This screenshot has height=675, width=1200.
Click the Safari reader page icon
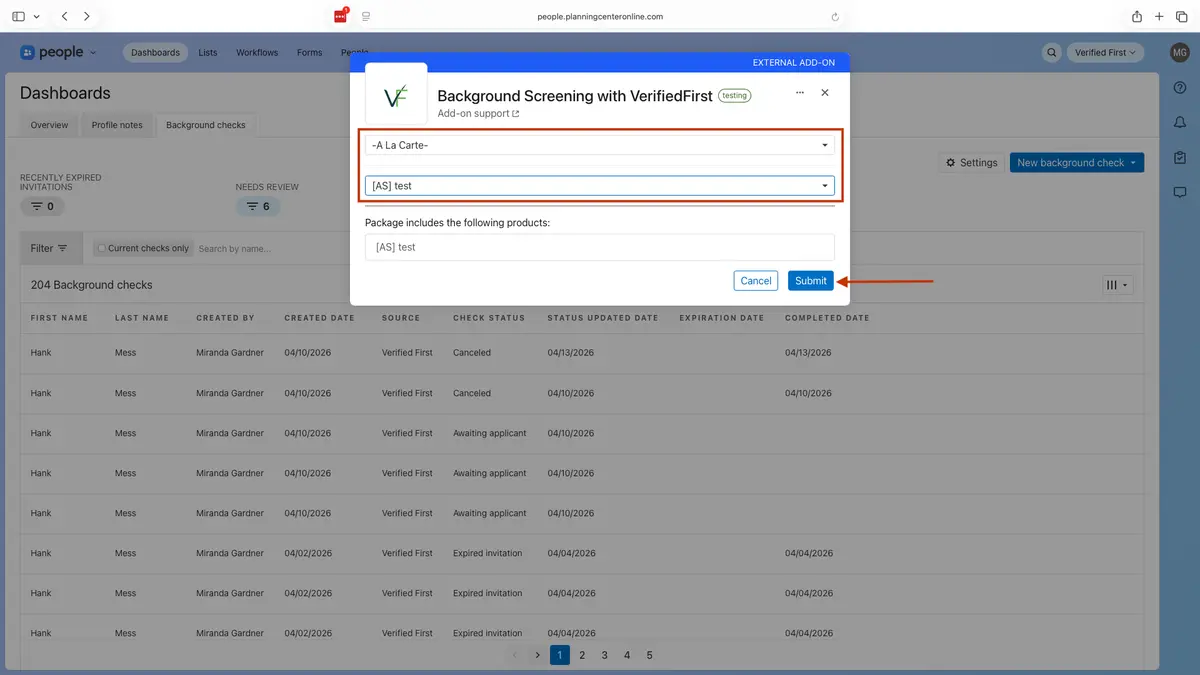366,17
